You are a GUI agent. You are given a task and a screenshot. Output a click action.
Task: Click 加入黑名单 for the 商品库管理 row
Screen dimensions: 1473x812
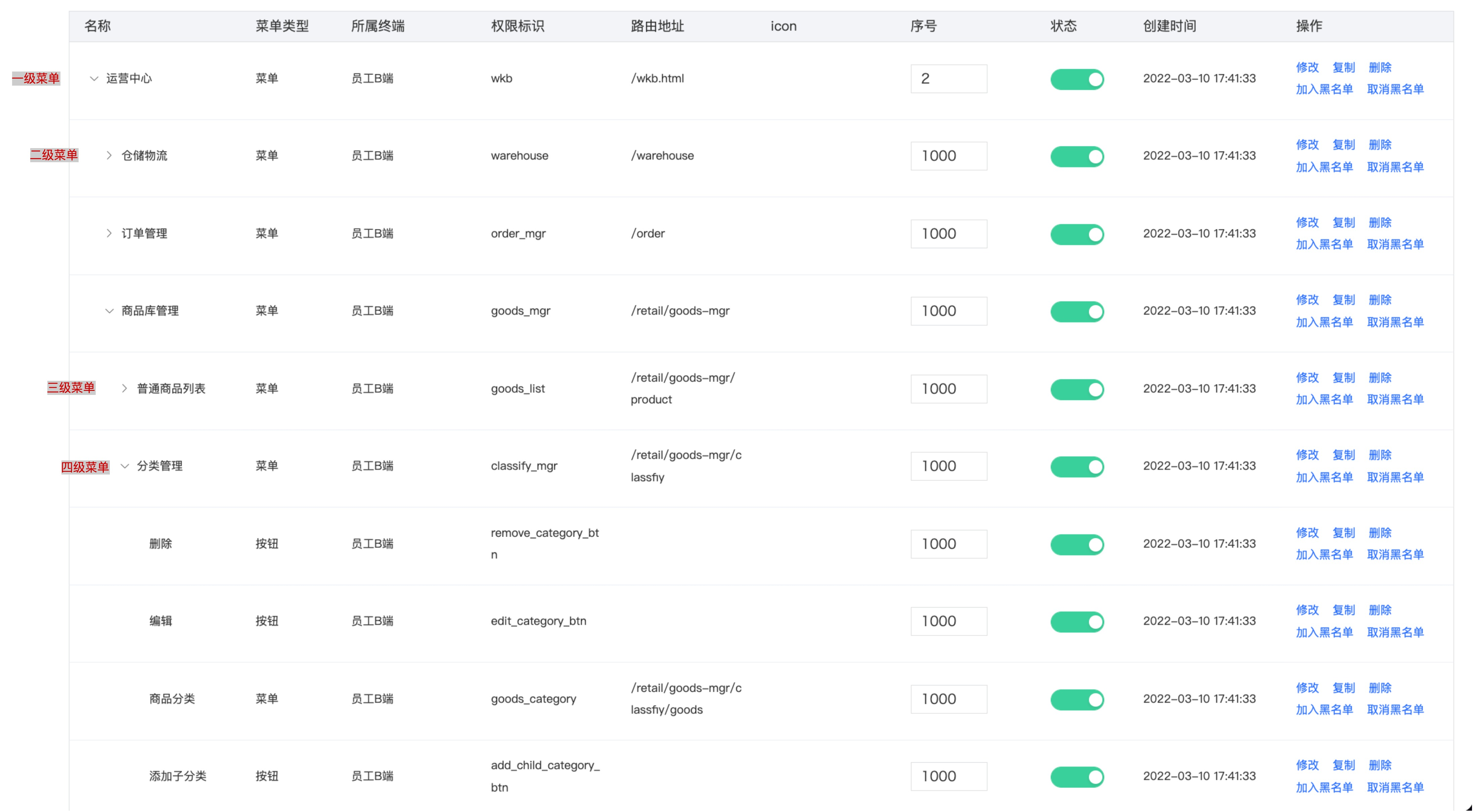coord(1324,322)
